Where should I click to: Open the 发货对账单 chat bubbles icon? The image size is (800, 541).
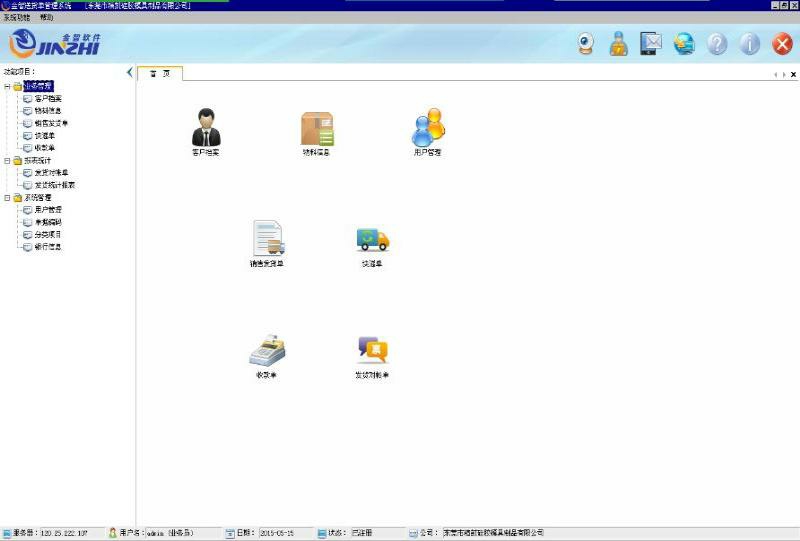(372, 350)
